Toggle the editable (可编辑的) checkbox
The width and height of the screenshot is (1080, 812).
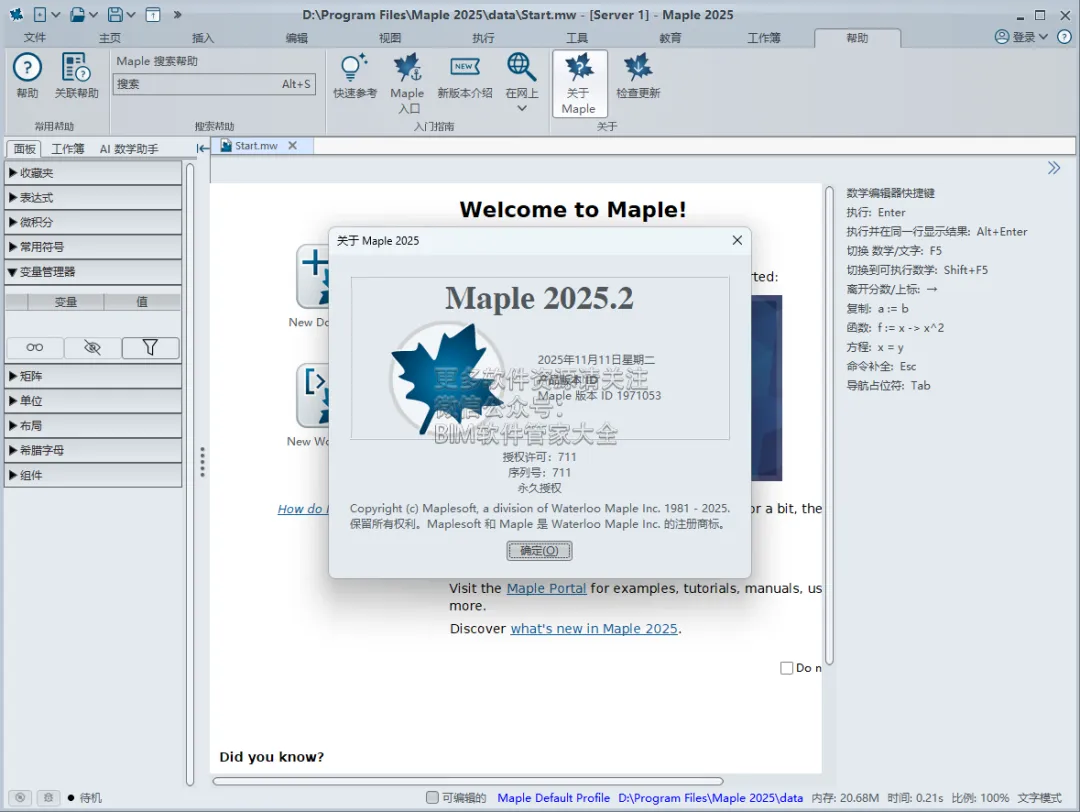(x=432, y=798)
